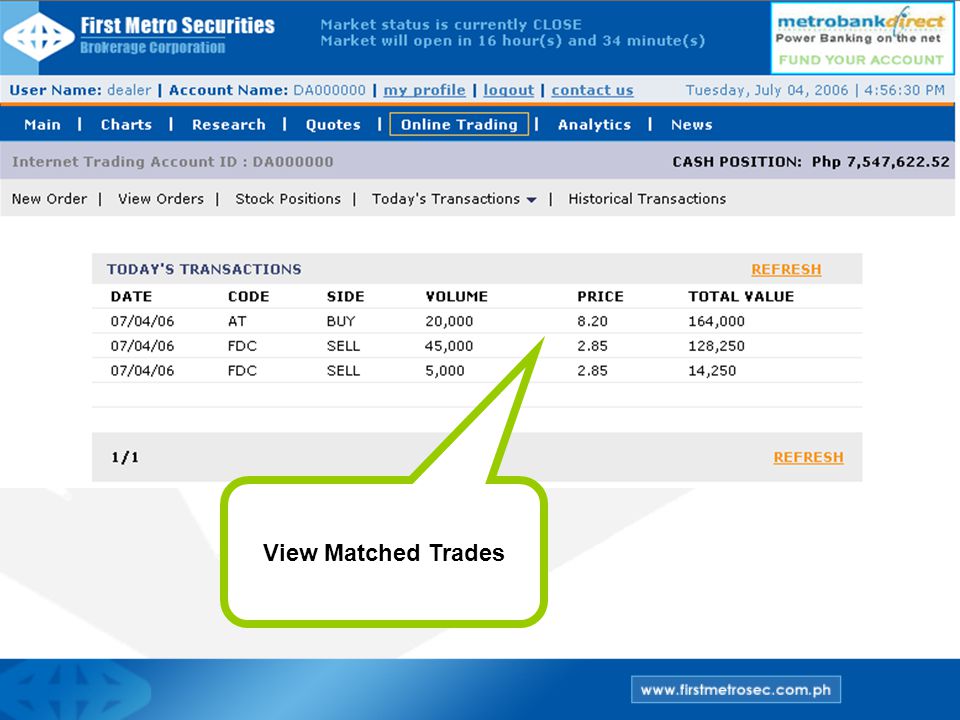Click the Account Name DA000000 value
The height and width of the screenshot is (720, 960).
point(329,90)
